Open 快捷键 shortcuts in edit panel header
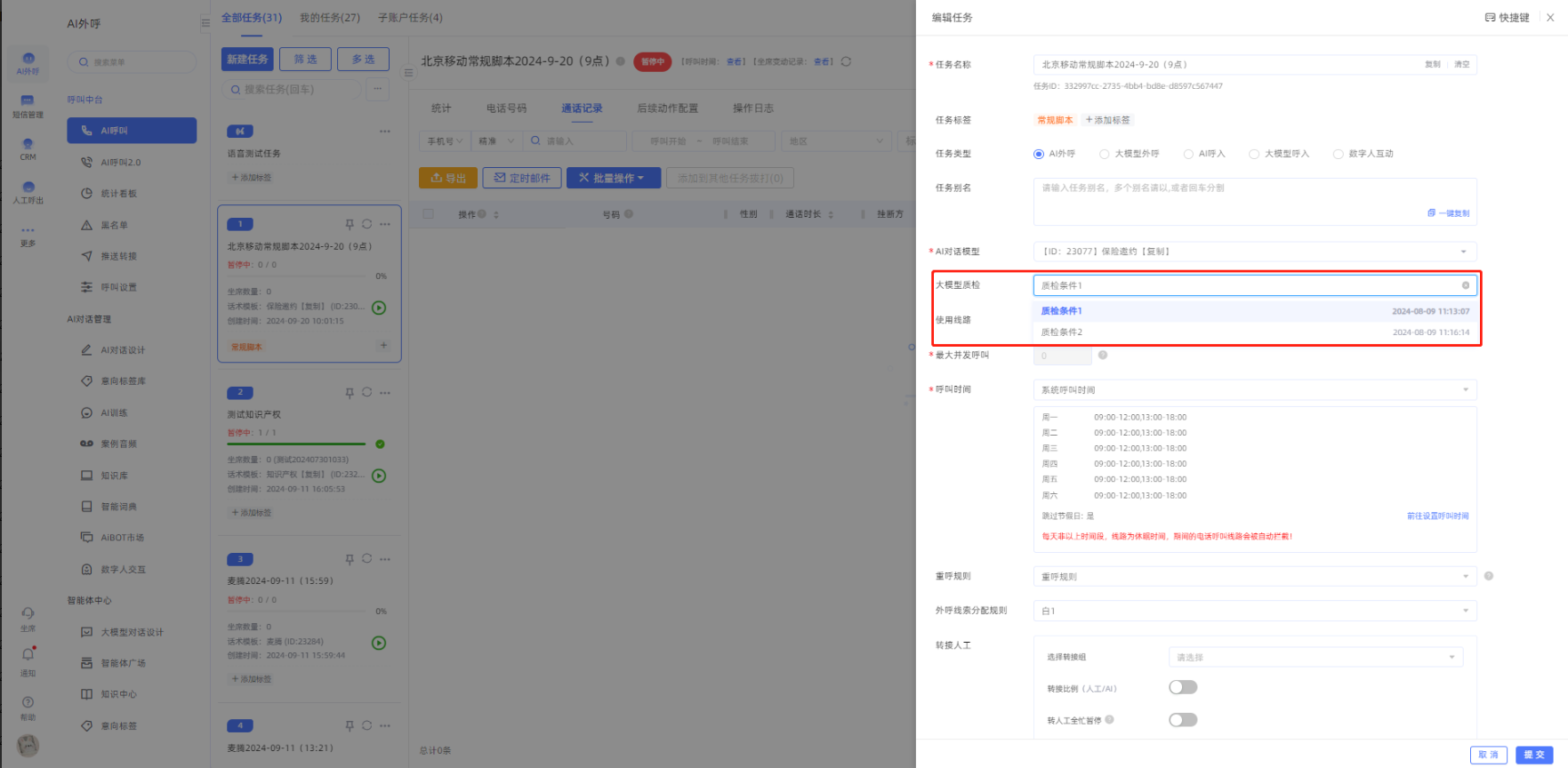Screen dimensions: 1568x768 click(x=1507, y=18)
